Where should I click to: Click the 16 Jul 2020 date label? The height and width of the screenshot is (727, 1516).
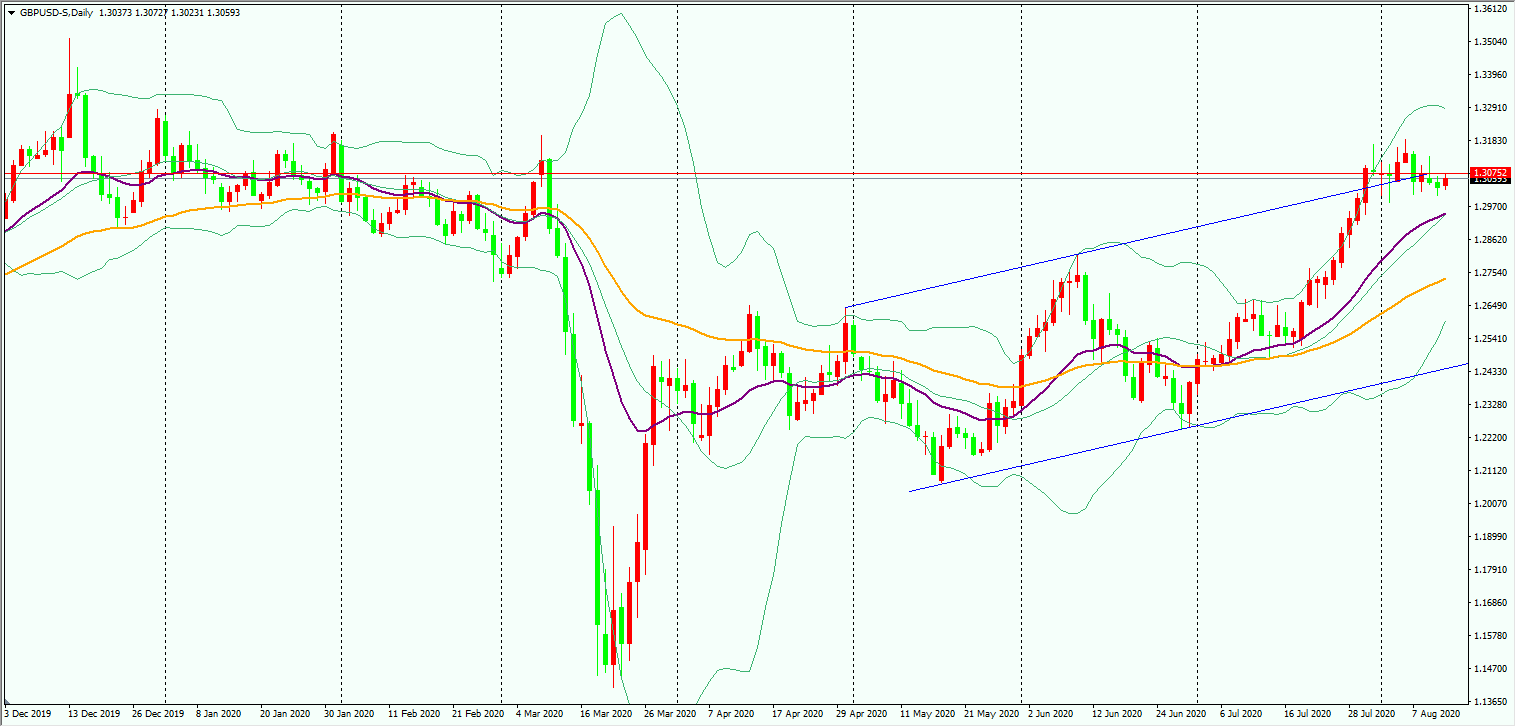point(1307,715)
